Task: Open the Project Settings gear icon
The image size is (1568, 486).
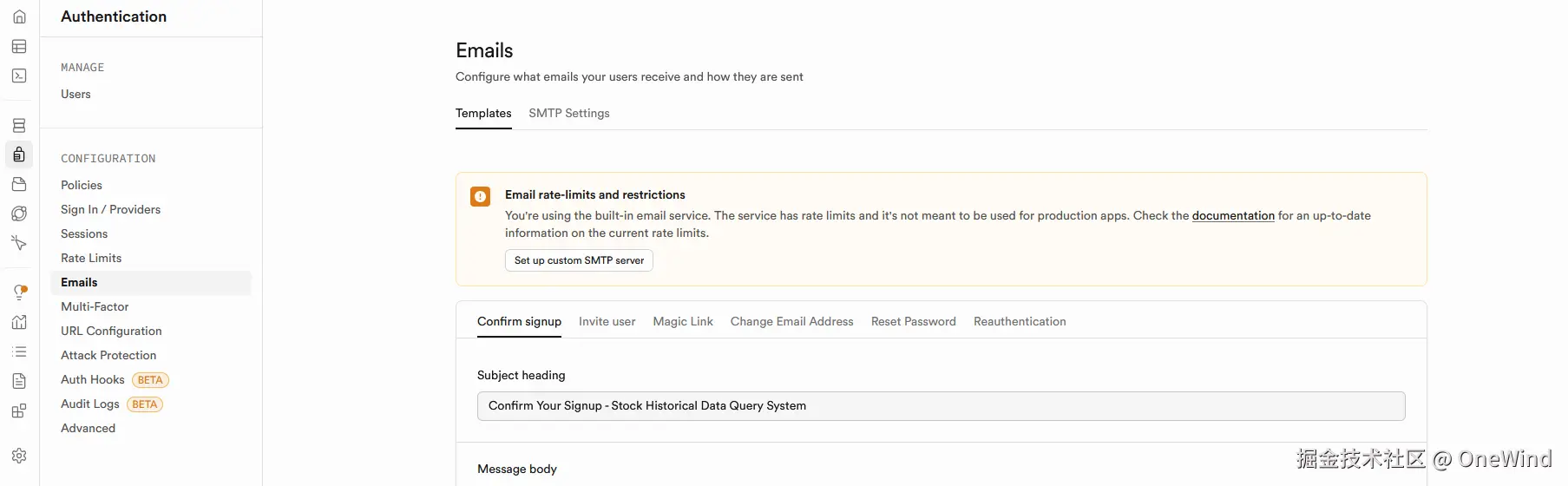Action: point(19,456)
